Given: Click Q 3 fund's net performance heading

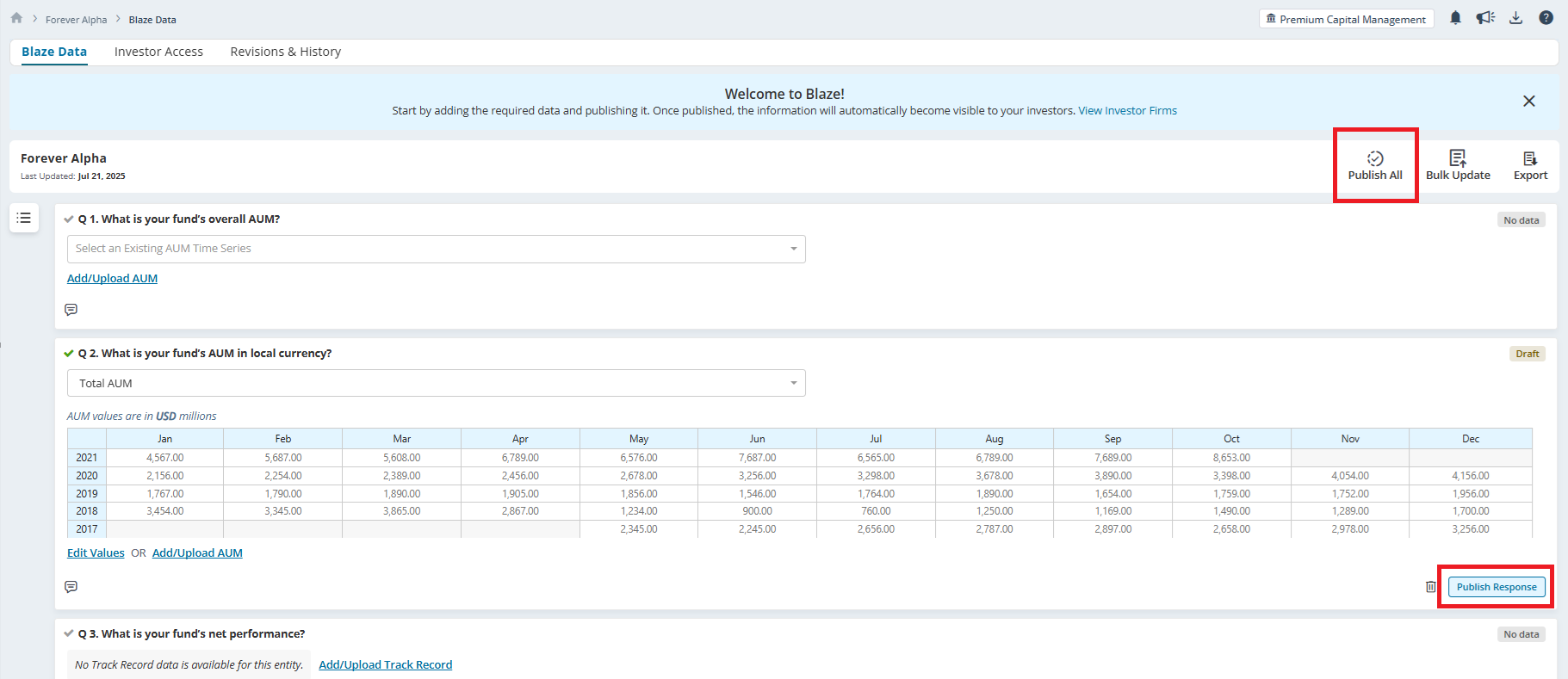Looking at the screenshot, I should click(x=191, y=634).
